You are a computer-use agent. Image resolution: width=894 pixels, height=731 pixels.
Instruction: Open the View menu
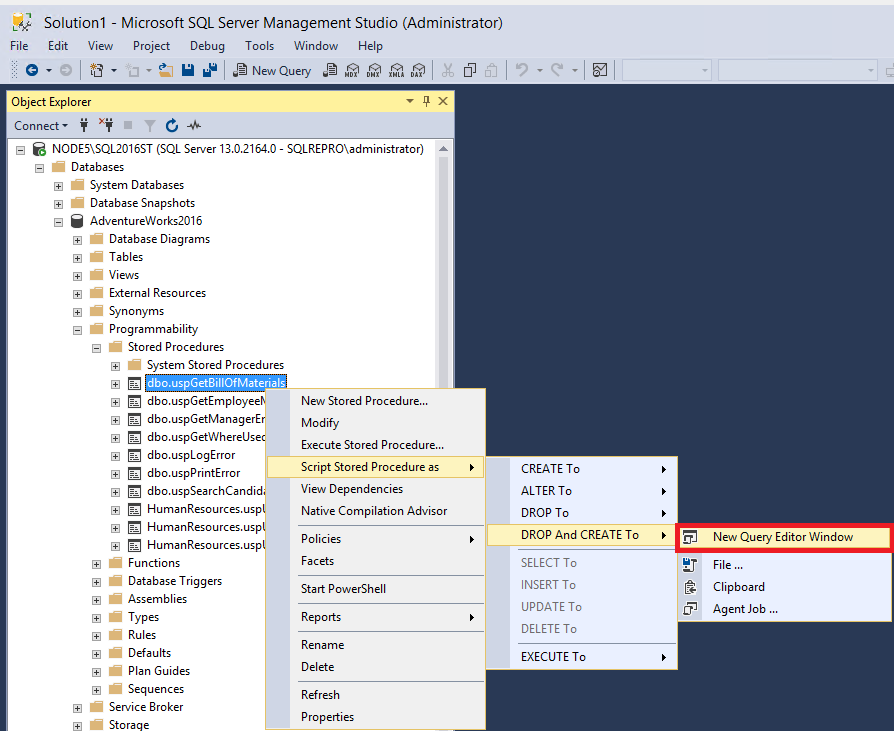(x=100, y=46)
